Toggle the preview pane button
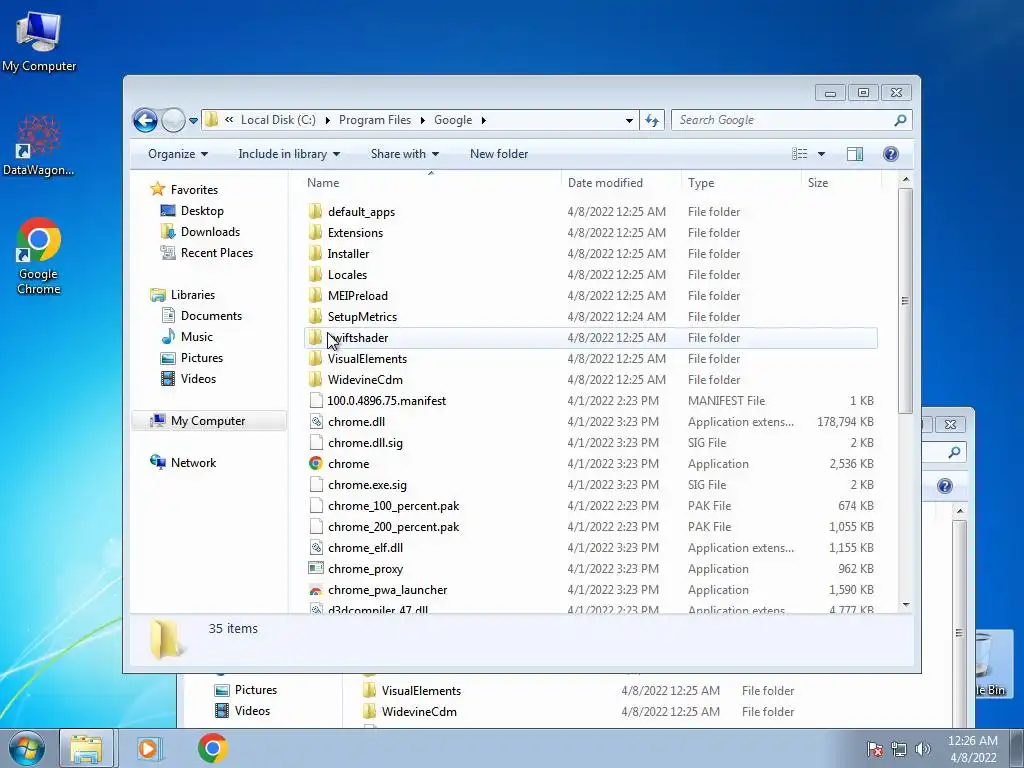Viewport: 1024px width, 768px height. (x=855, y=154)
